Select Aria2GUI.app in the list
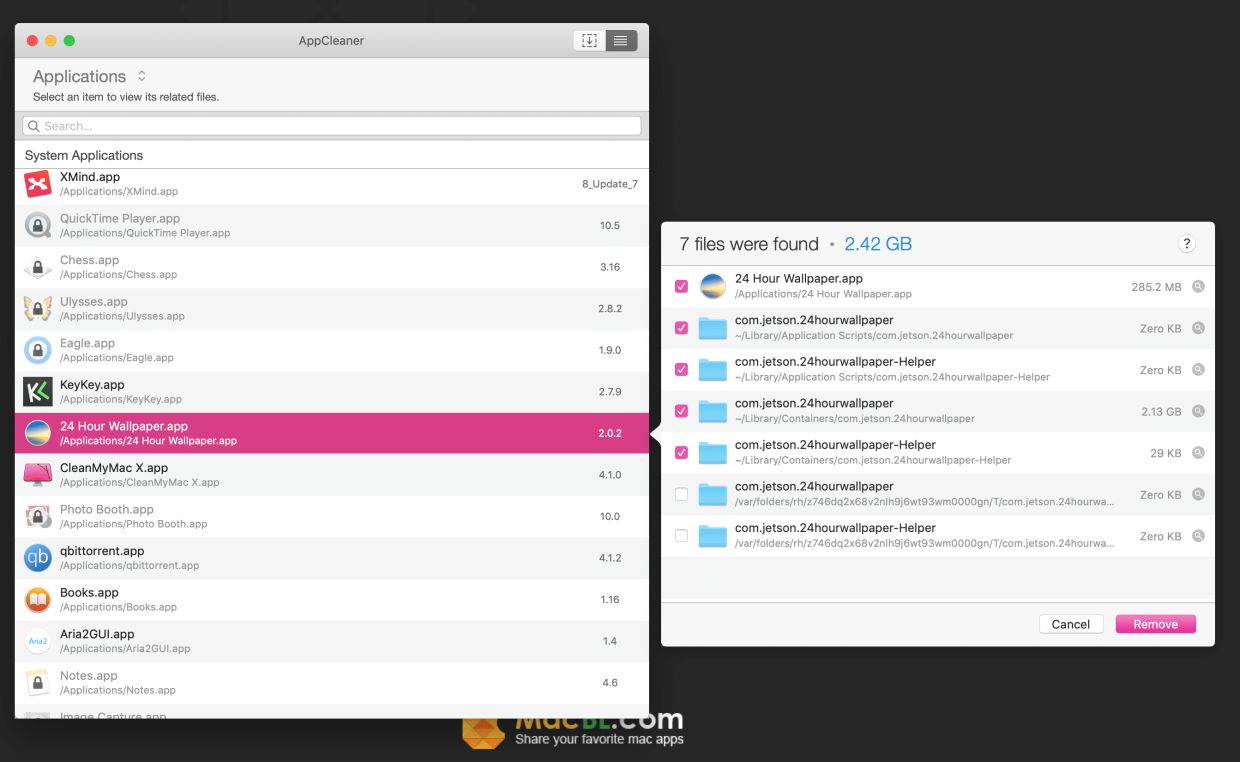 point(332,642)
